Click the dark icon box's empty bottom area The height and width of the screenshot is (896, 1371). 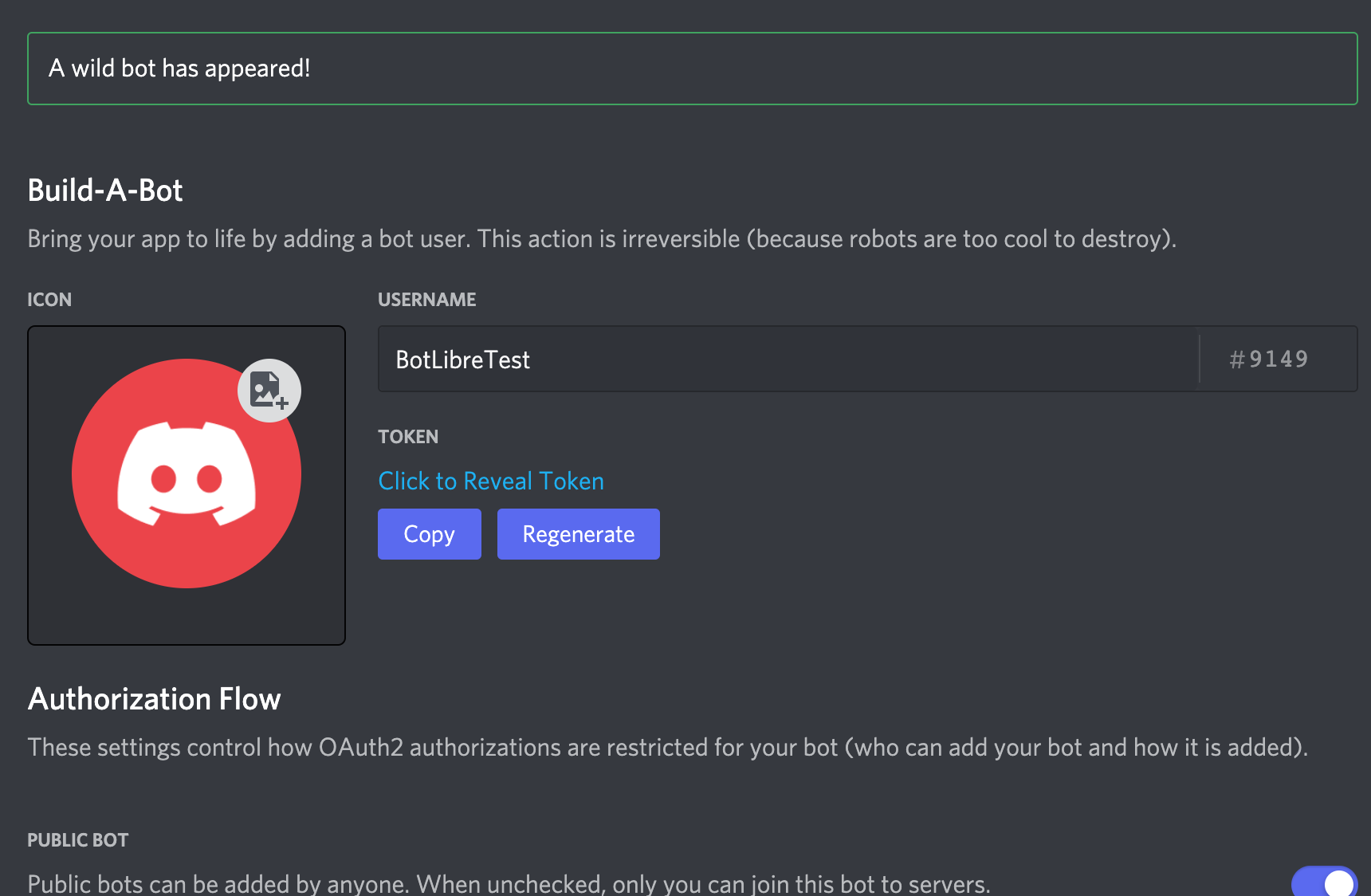tap(186, 618)
